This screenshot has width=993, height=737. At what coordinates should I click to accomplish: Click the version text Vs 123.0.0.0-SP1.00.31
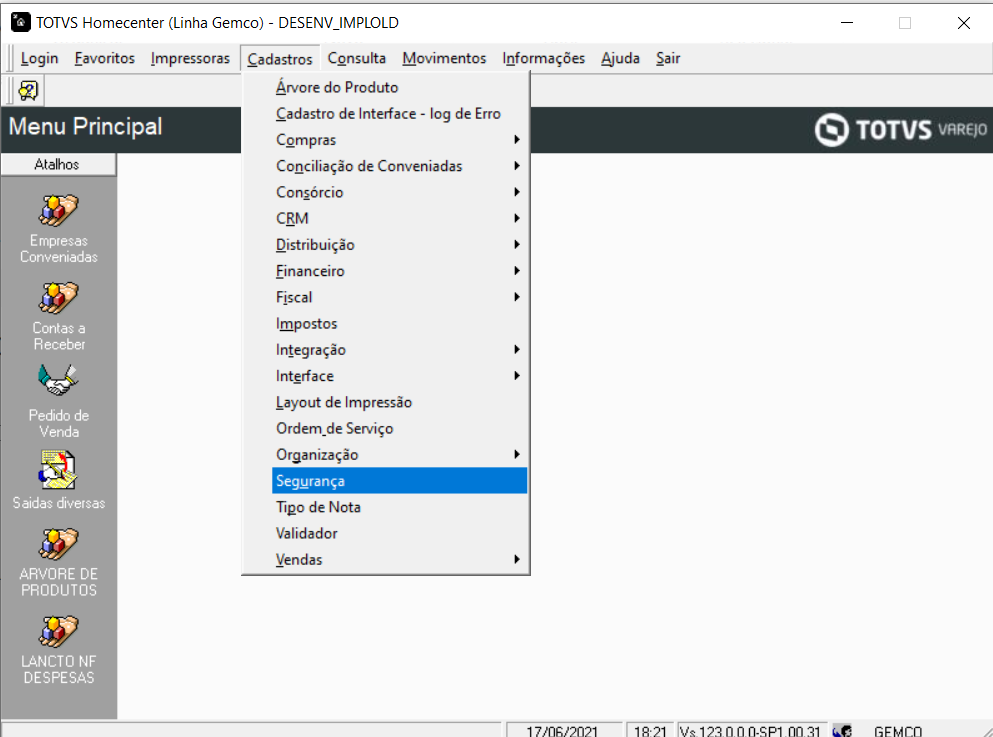(750, 731)
